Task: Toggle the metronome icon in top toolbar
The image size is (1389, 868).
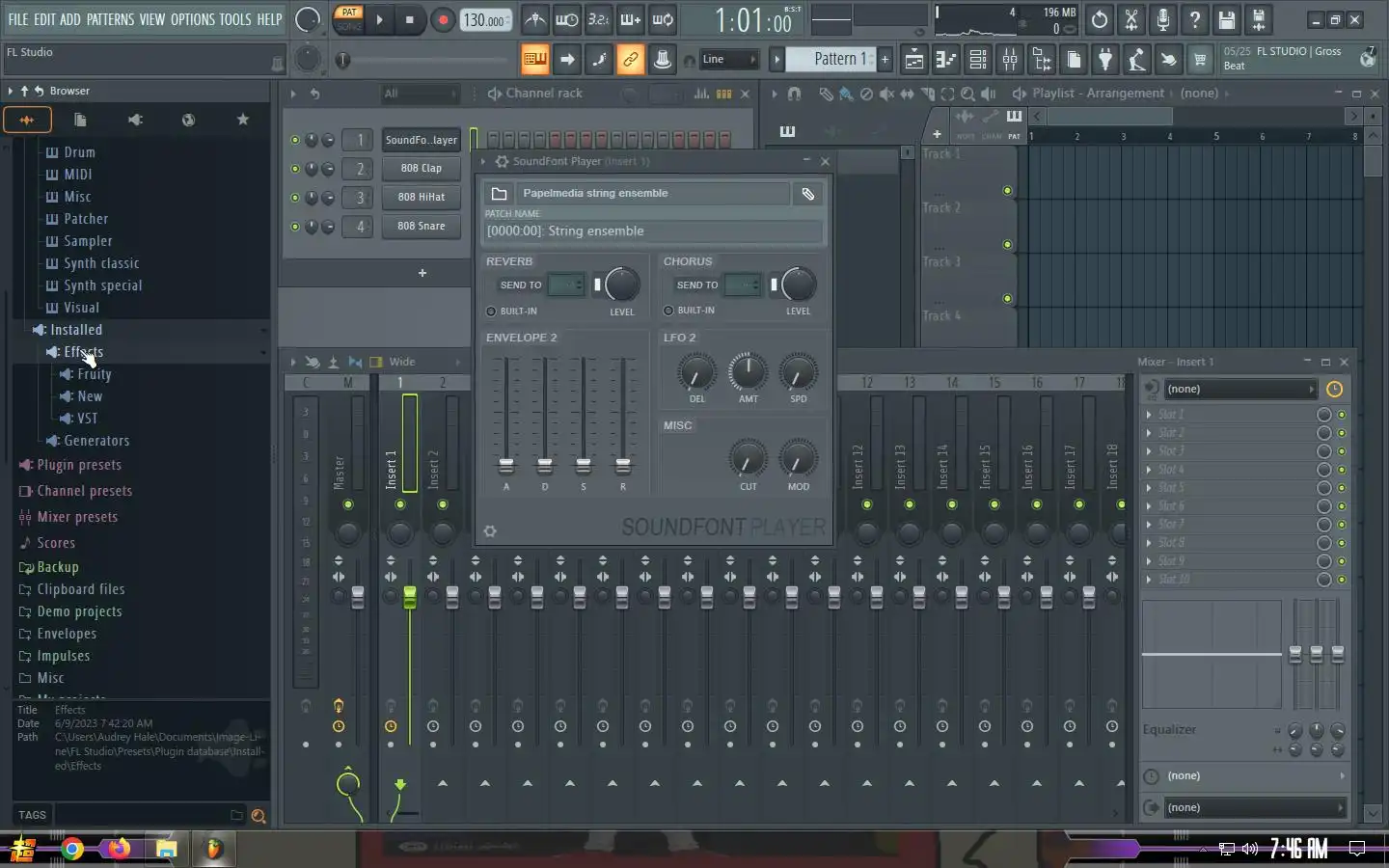Action: click(x=535, y=19)
